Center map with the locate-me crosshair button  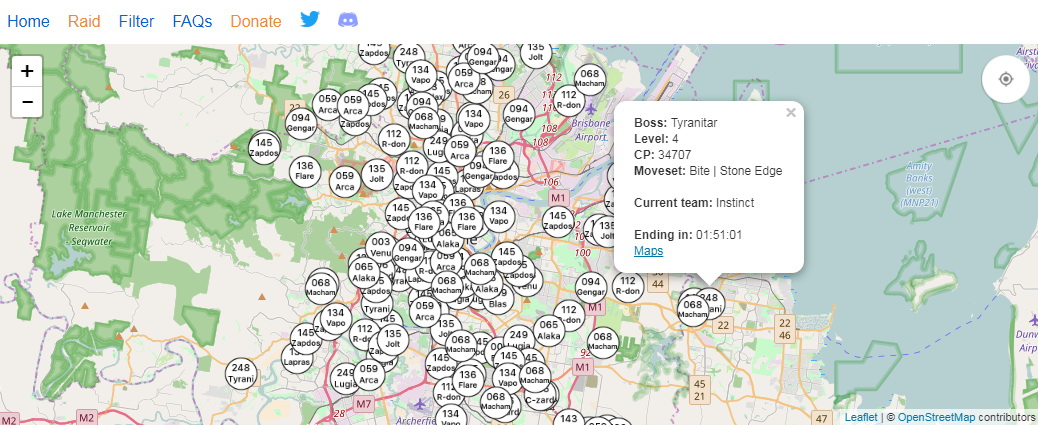pyautogui.click(x=1006, y=79)
